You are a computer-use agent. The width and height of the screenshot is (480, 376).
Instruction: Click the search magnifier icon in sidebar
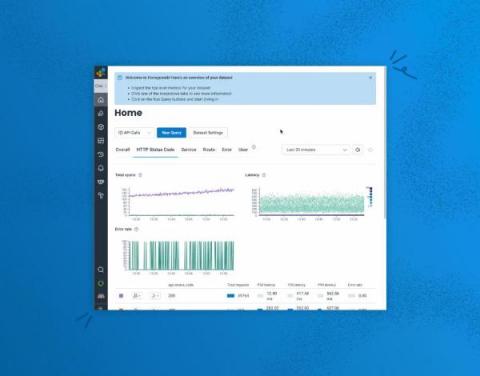click(101, 269)
